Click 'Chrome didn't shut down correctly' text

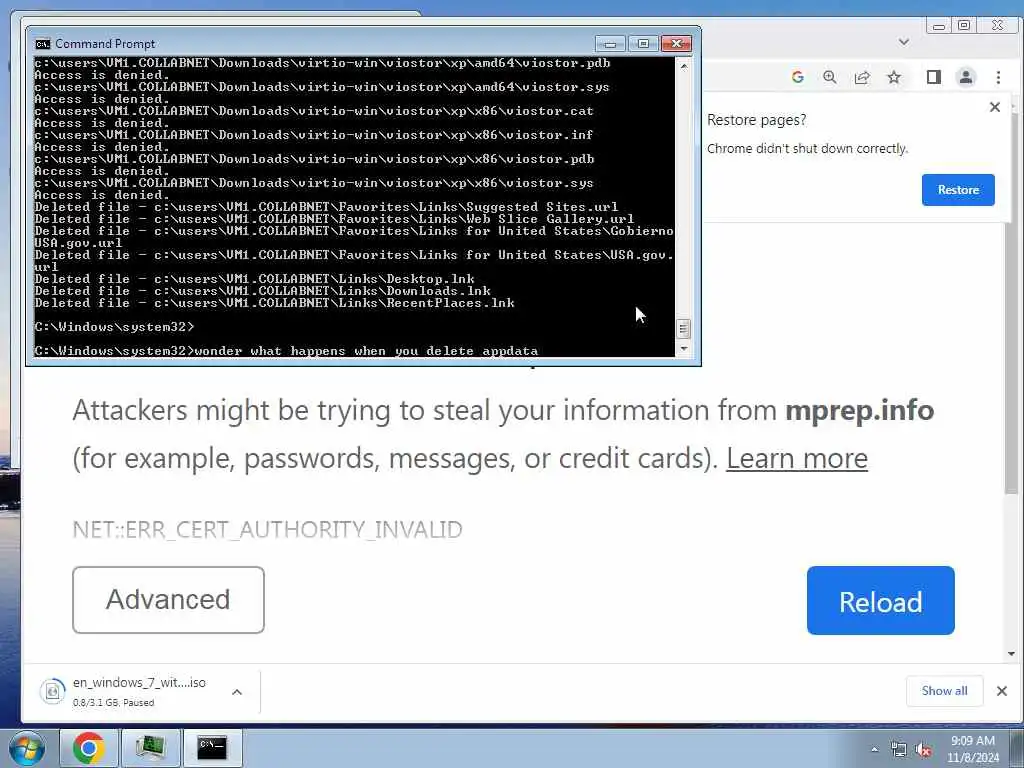point(807,148)
